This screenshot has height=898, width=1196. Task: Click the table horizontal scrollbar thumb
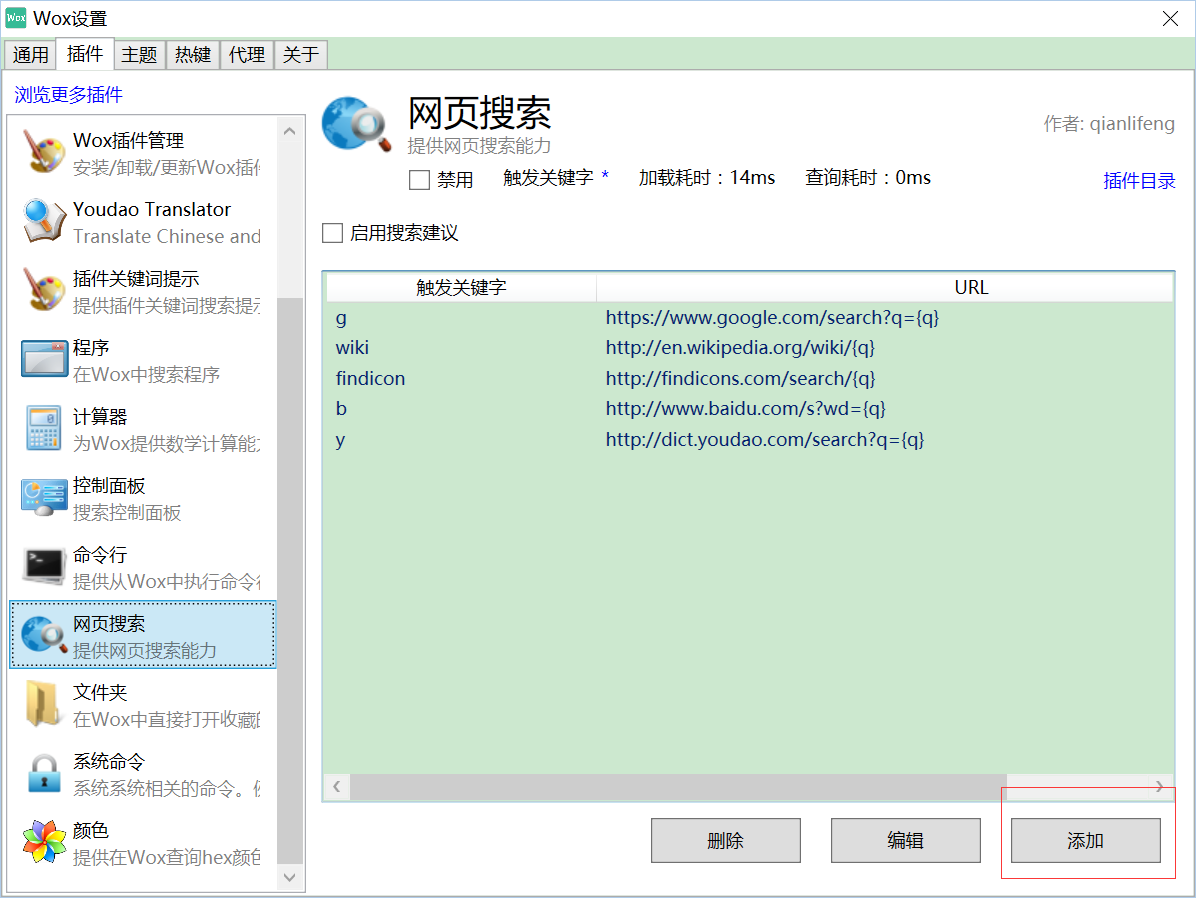click(678, 787)
